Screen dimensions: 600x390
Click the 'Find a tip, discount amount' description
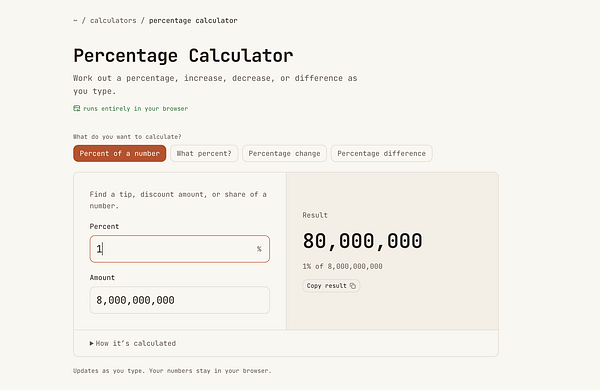178,200
